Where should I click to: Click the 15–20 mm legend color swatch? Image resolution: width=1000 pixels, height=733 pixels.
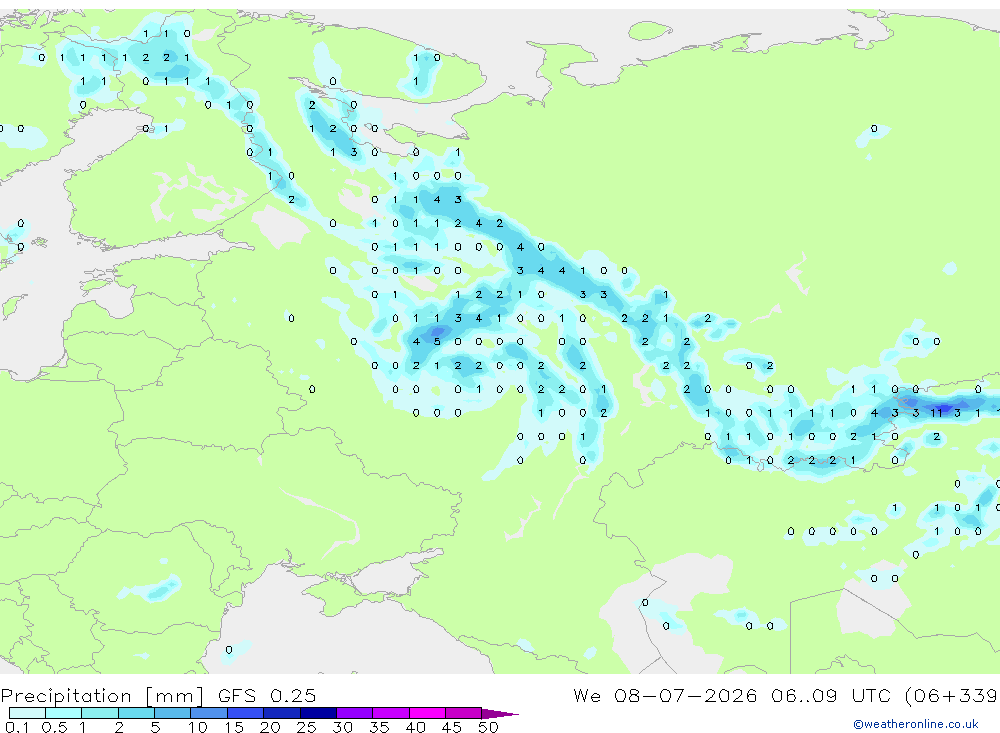pos(246,713)
